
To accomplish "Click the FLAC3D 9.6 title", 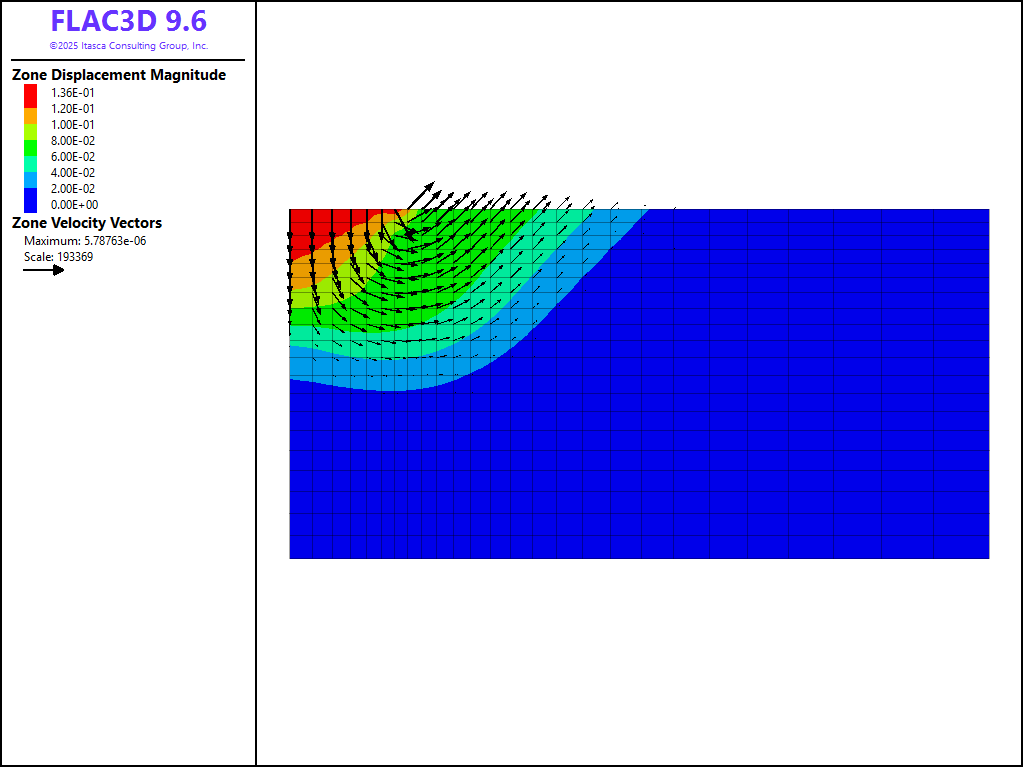I will coord(129,22).
